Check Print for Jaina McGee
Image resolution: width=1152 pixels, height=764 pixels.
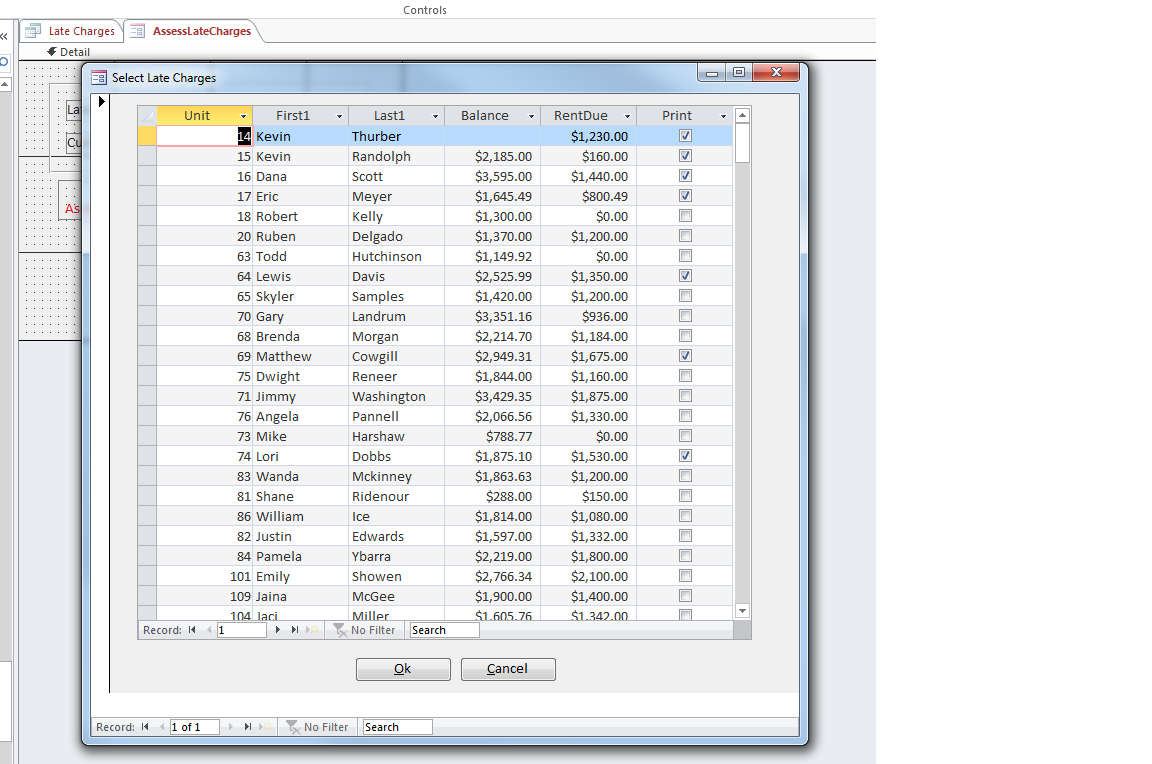point(685,596)
